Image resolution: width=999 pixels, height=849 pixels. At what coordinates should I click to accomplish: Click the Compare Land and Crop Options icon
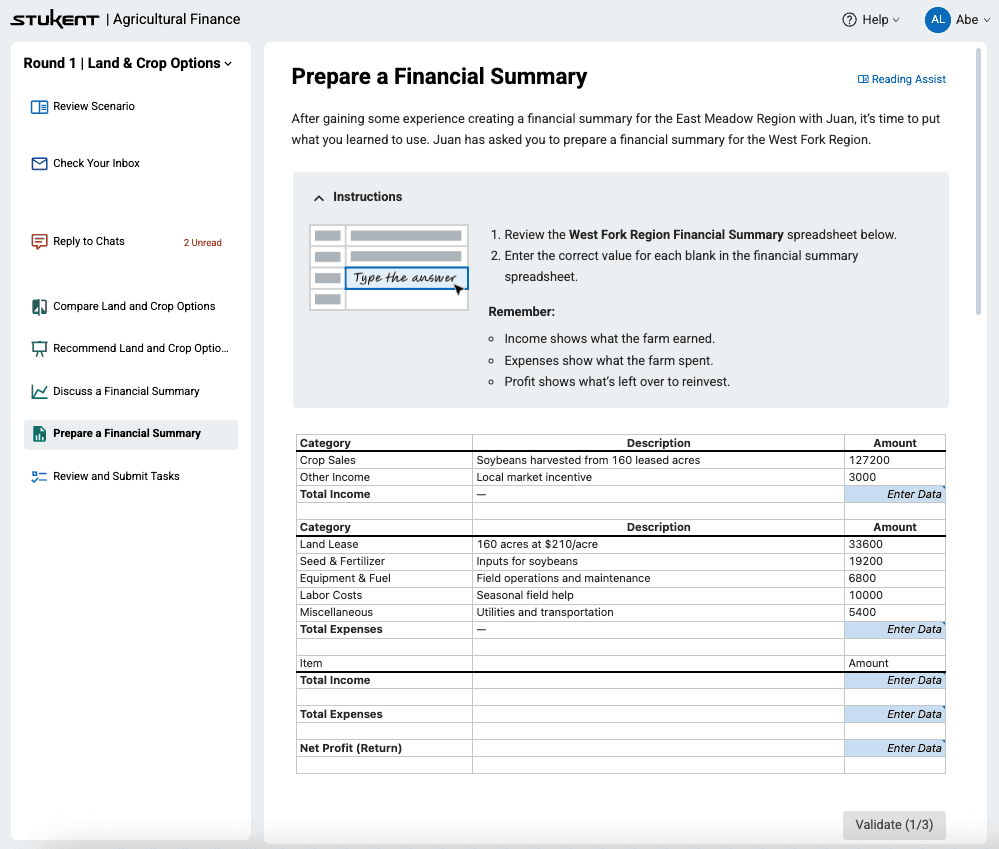(39, 307)
